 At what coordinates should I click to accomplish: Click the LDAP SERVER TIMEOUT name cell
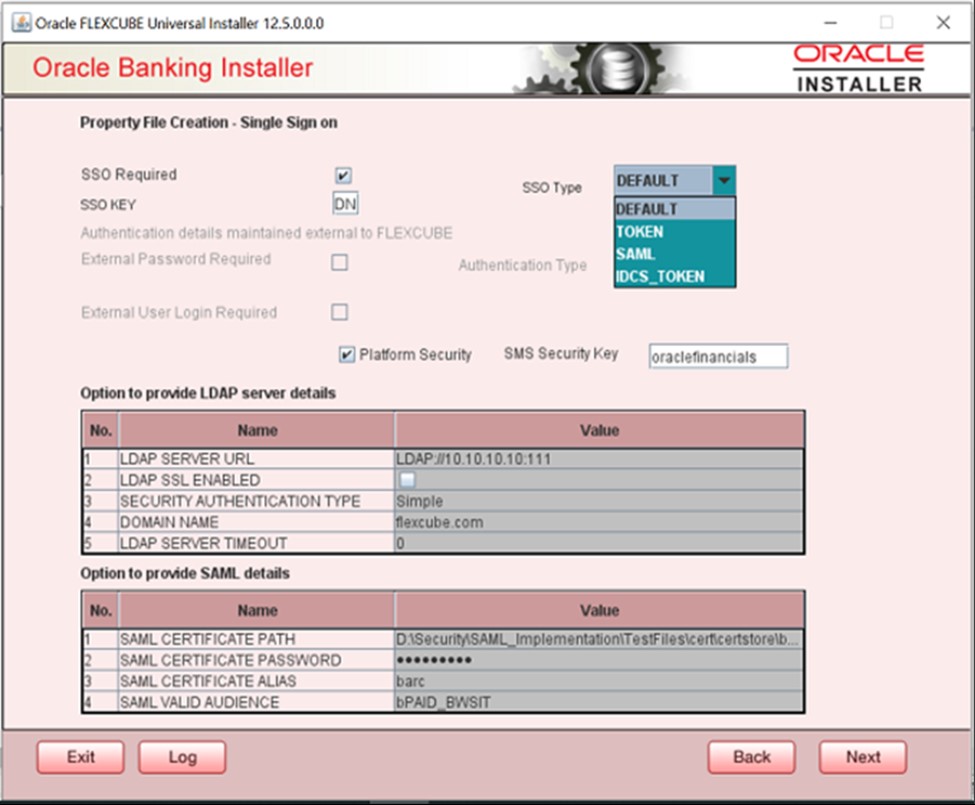point(256,543)
